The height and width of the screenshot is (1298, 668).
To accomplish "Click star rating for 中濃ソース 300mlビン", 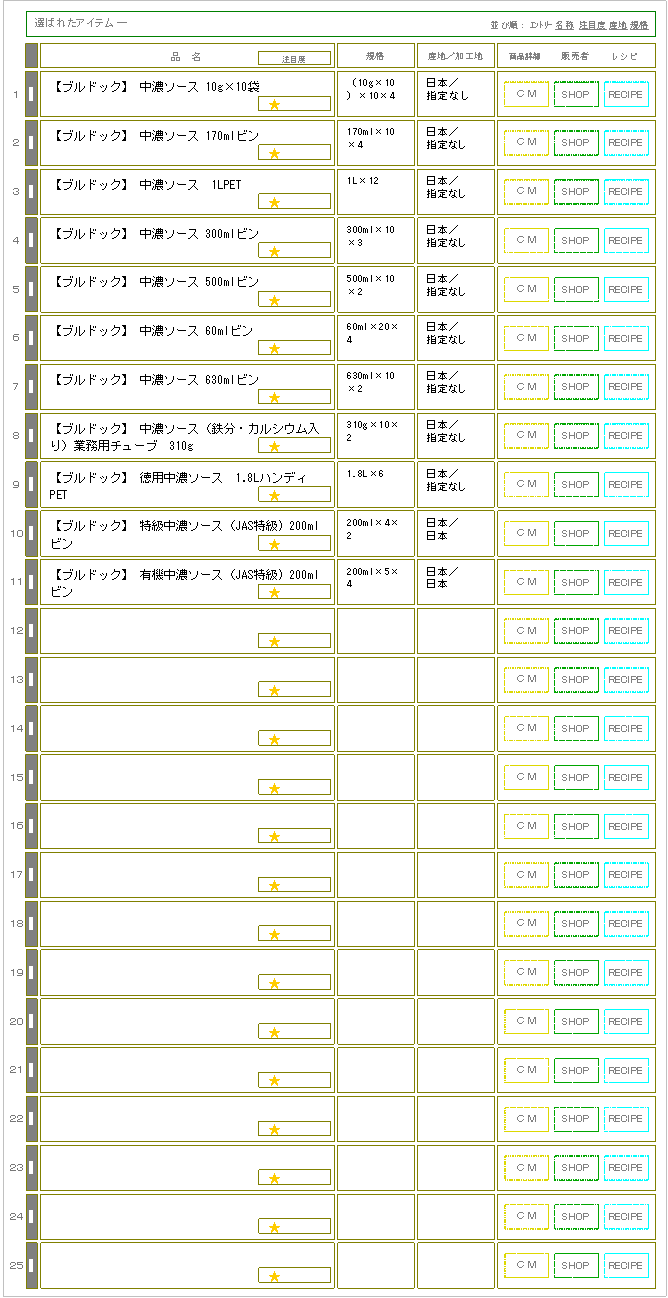I will point(294,250).
